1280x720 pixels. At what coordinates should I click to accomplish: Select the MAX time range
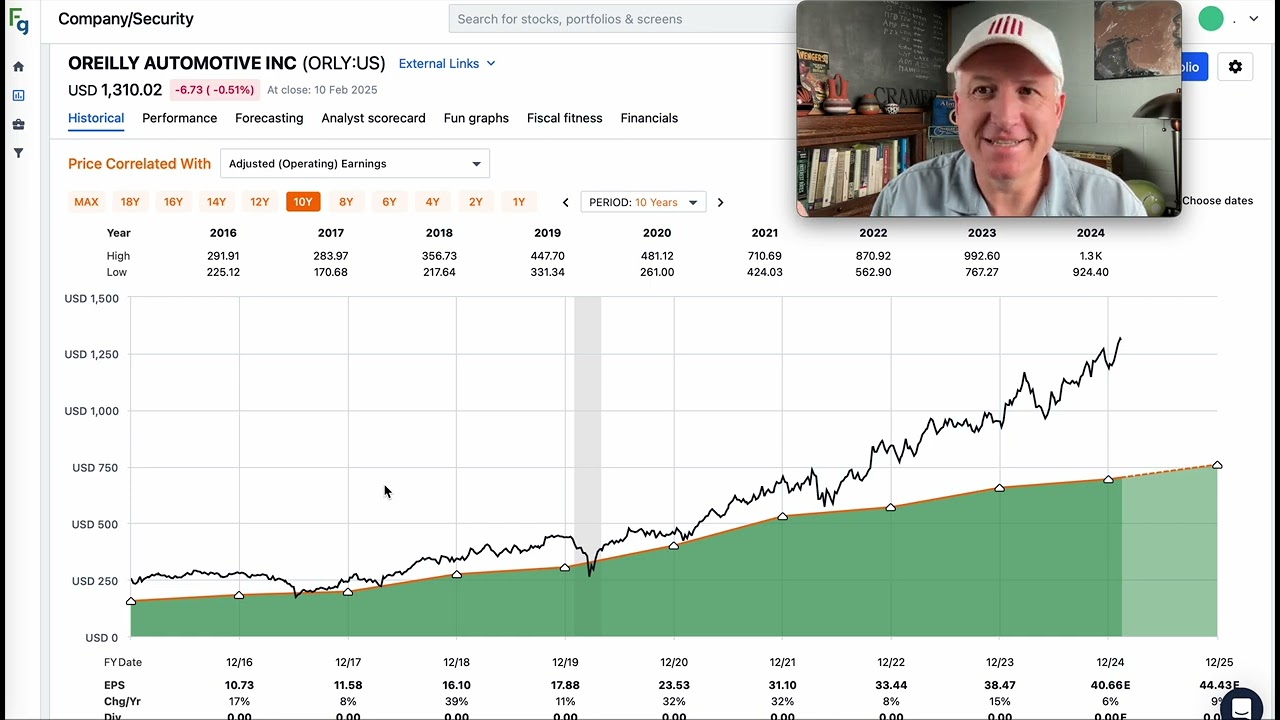point(86,202)
